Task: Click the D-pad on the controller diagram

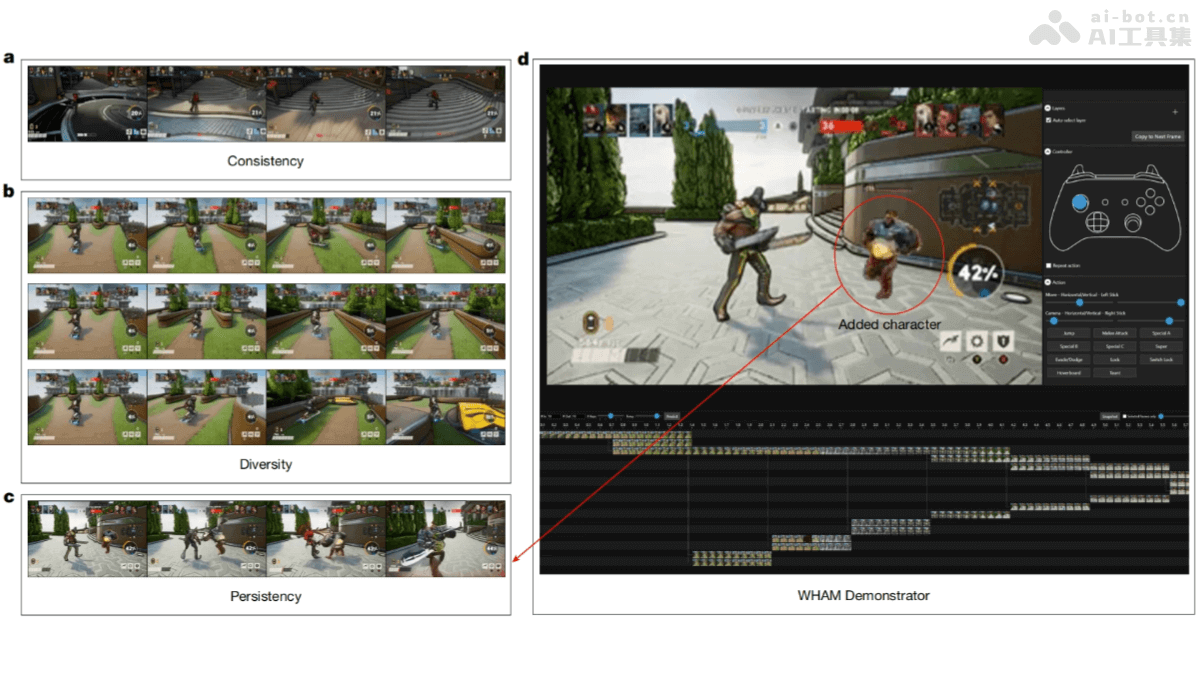Action: click(x=1097, y=221)
